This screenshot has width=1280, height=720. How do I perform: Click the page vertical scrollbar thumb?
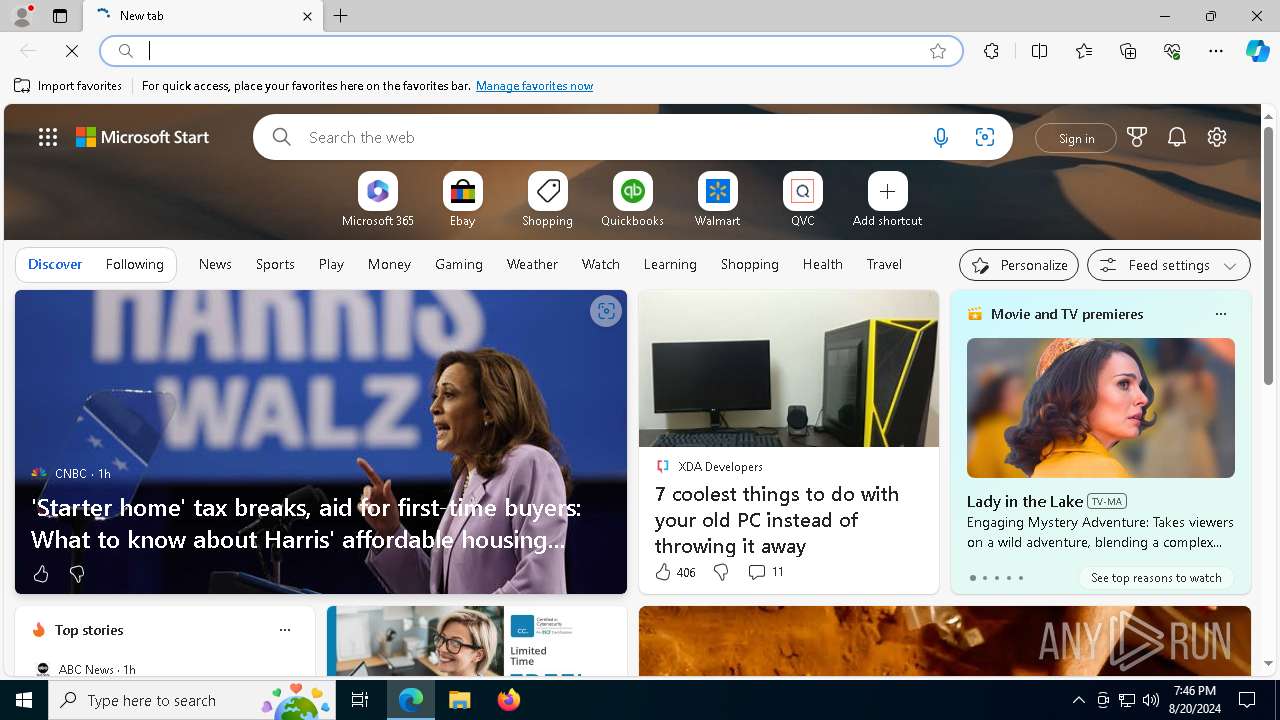tap(1268, 255)
